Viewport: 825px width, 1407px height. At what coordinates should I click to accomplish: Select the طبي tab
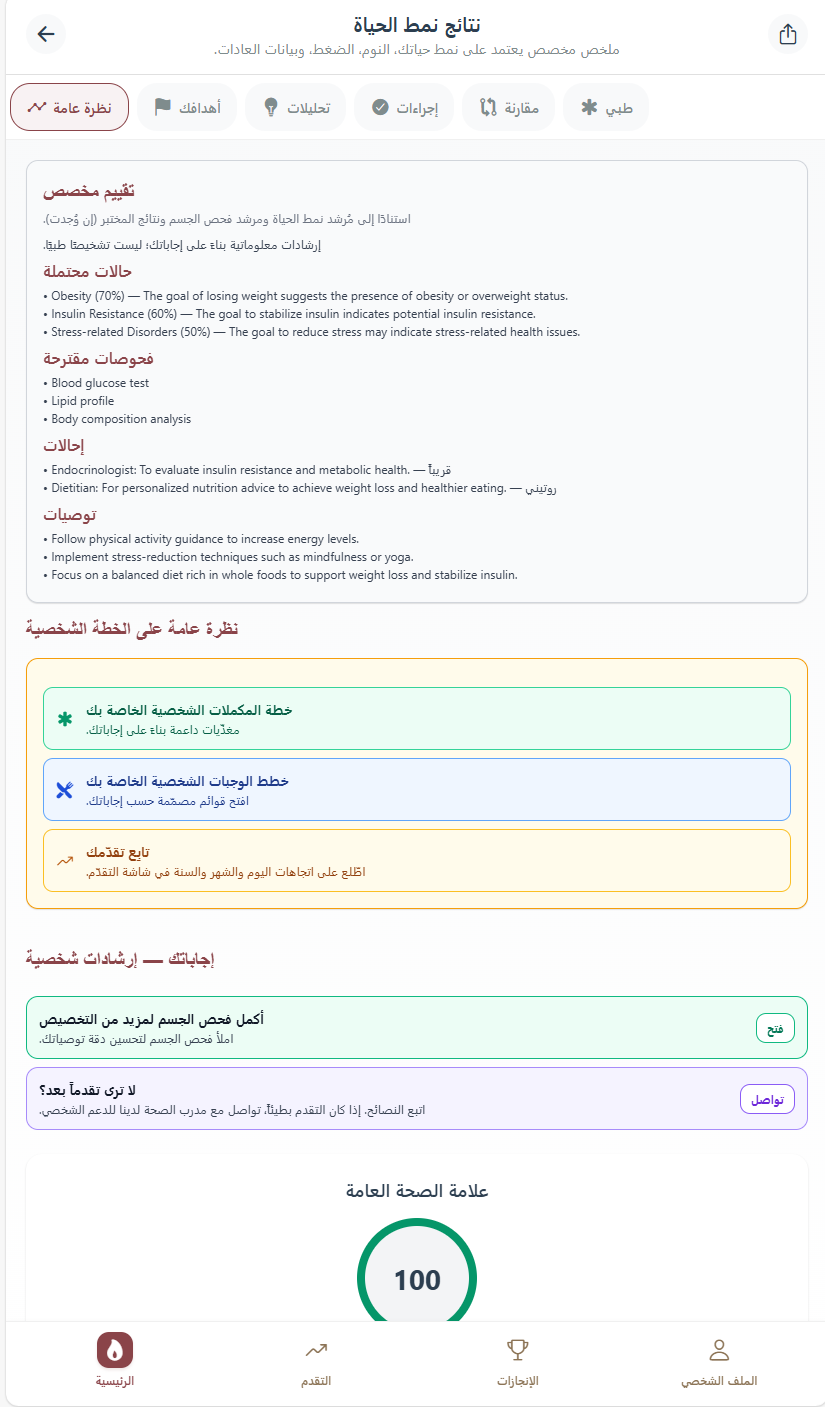(x=606, y=107)
